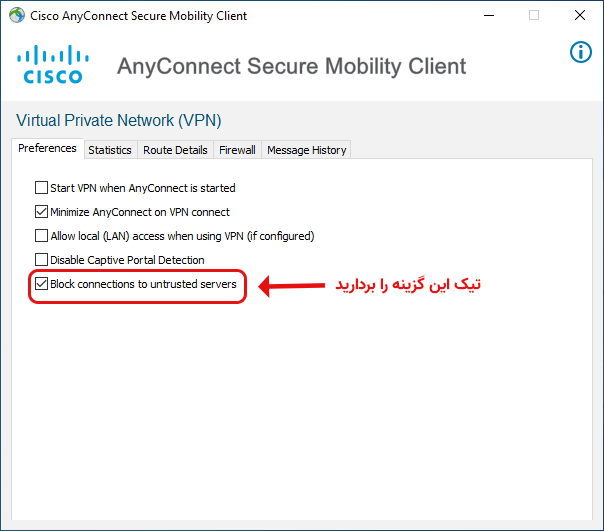Image resolution: width=604 pixels, height=531 pixels.
Task: View the Message History tab
Action: (306, 150)
